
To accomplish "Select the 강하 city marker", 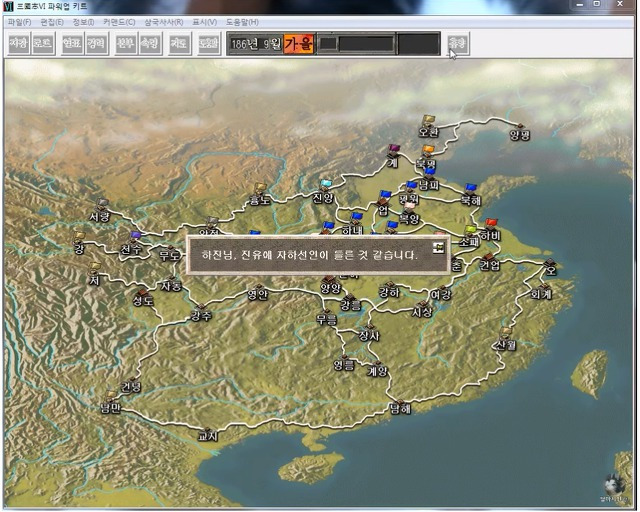I will pyautogui.click(x=389, y=290).
